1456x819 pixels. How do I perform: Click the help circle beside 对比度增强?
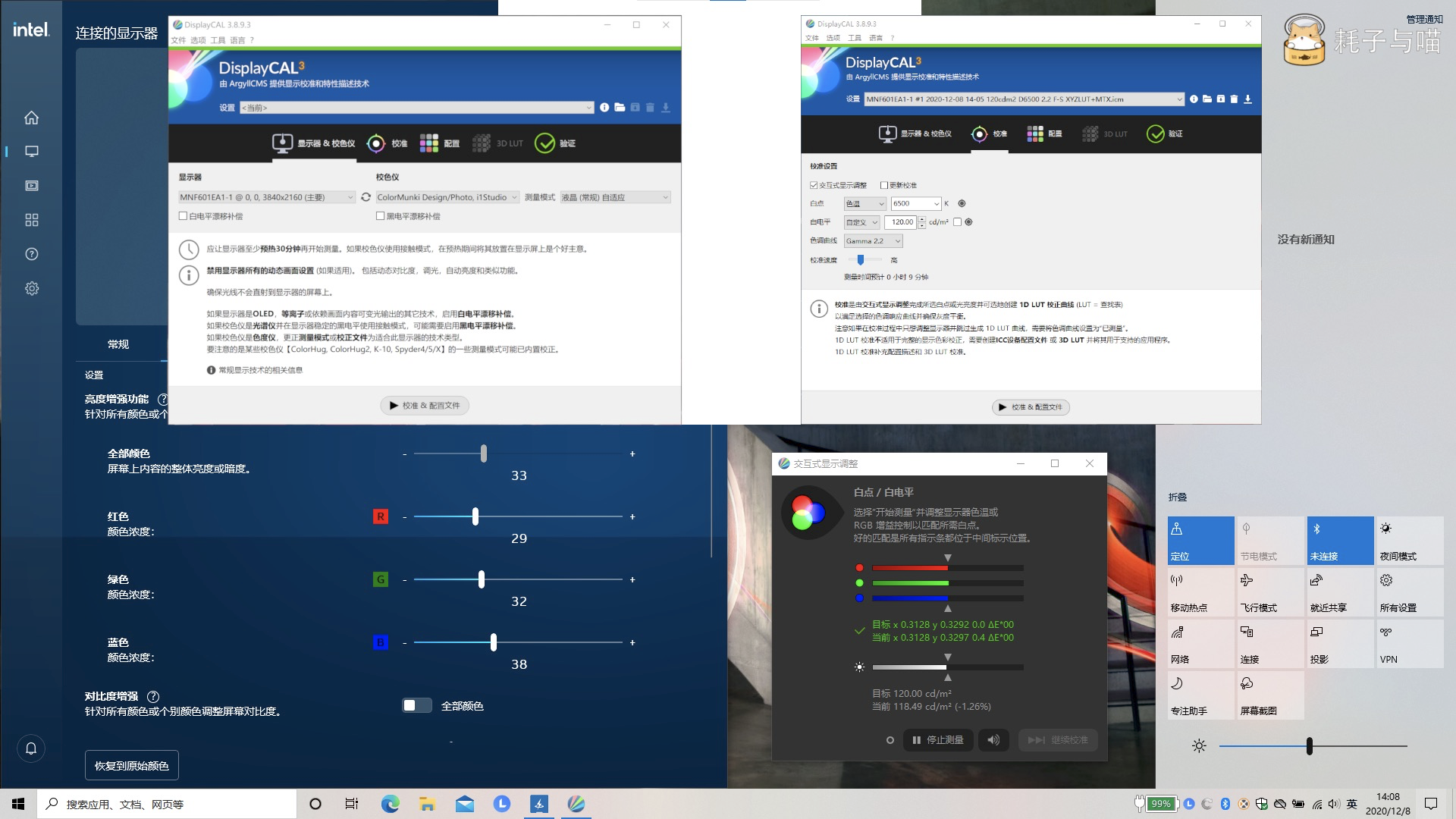pyautogui.click(x=153, y=696)
